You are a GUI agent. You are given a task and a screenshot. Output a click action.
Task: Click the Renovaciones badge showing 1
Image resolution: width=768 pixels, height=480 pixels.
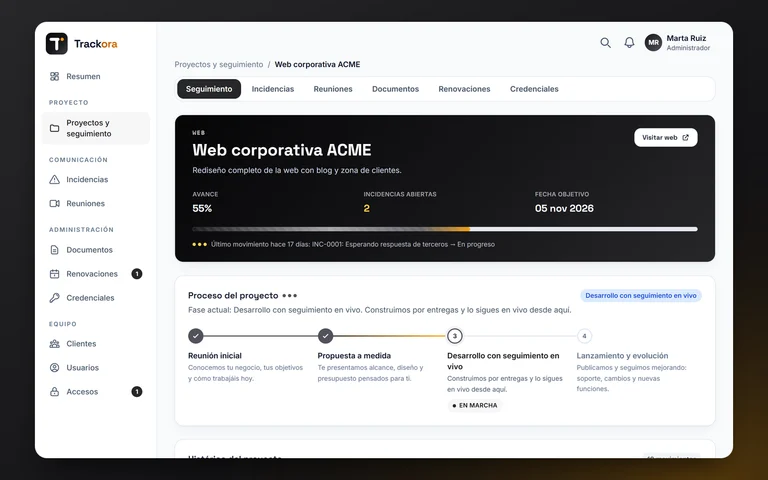point(137,274)
